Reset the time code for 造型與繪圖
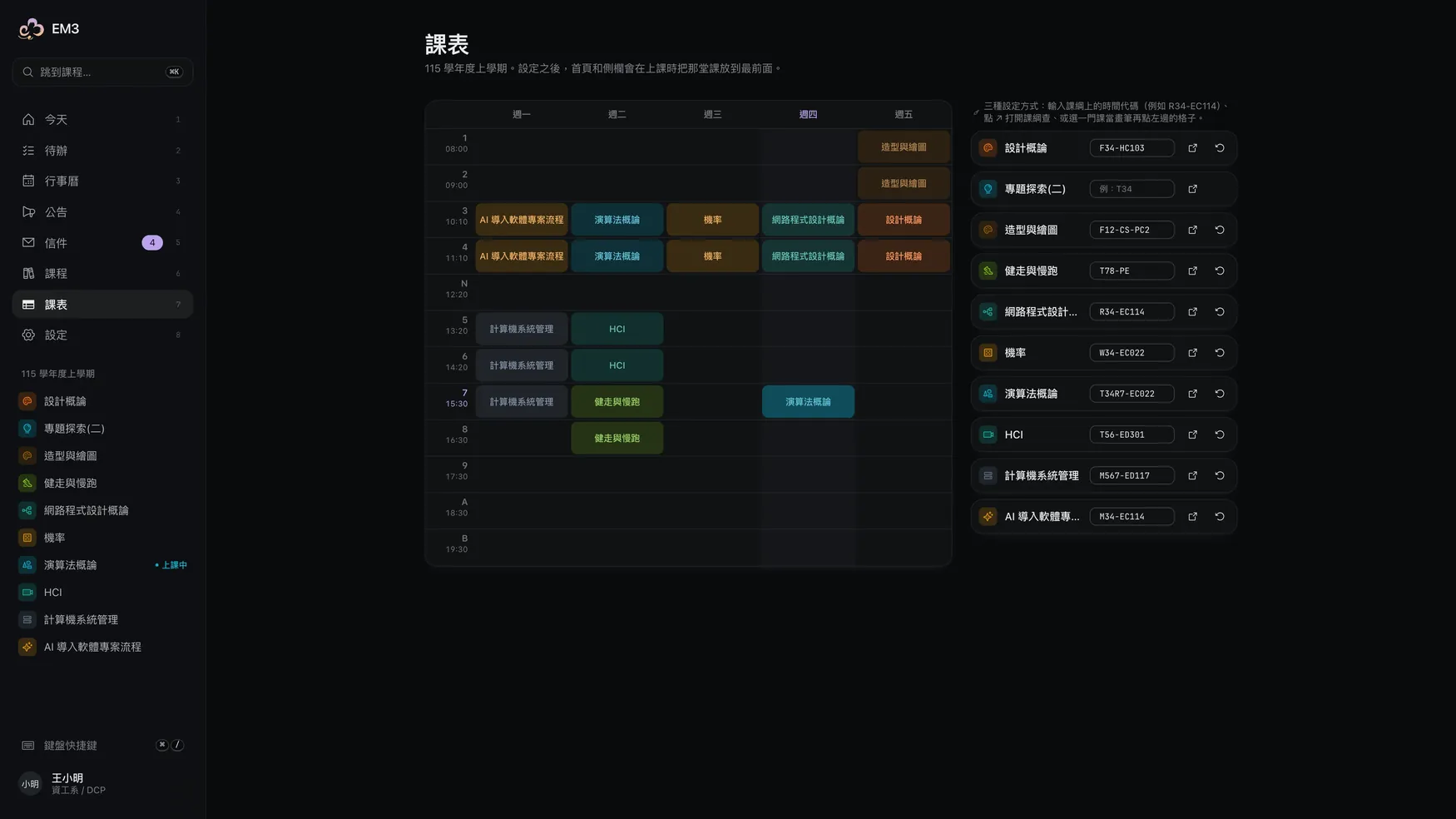Screen dimensions: 1456x819 pos(1220,230)
